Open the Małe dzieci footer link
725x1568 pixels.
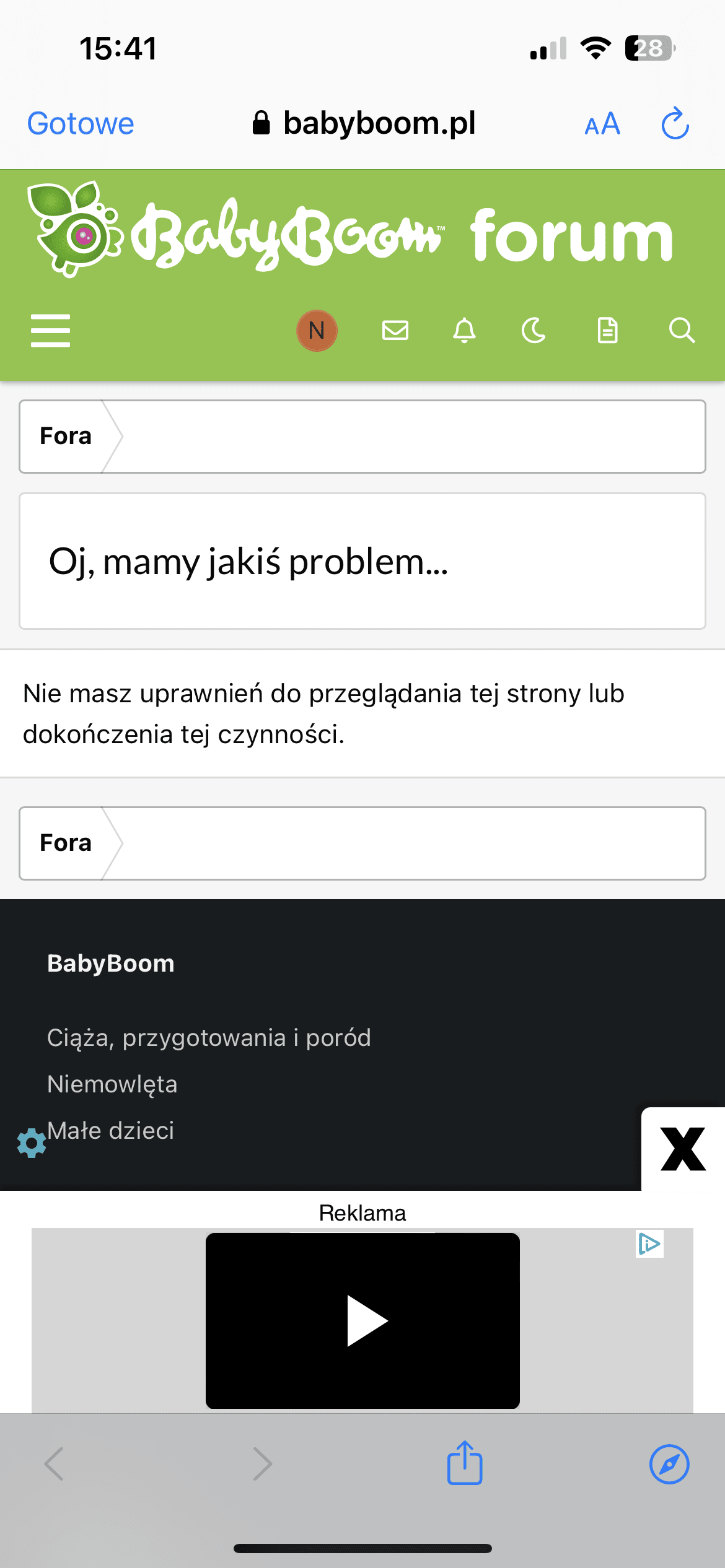111,1131
